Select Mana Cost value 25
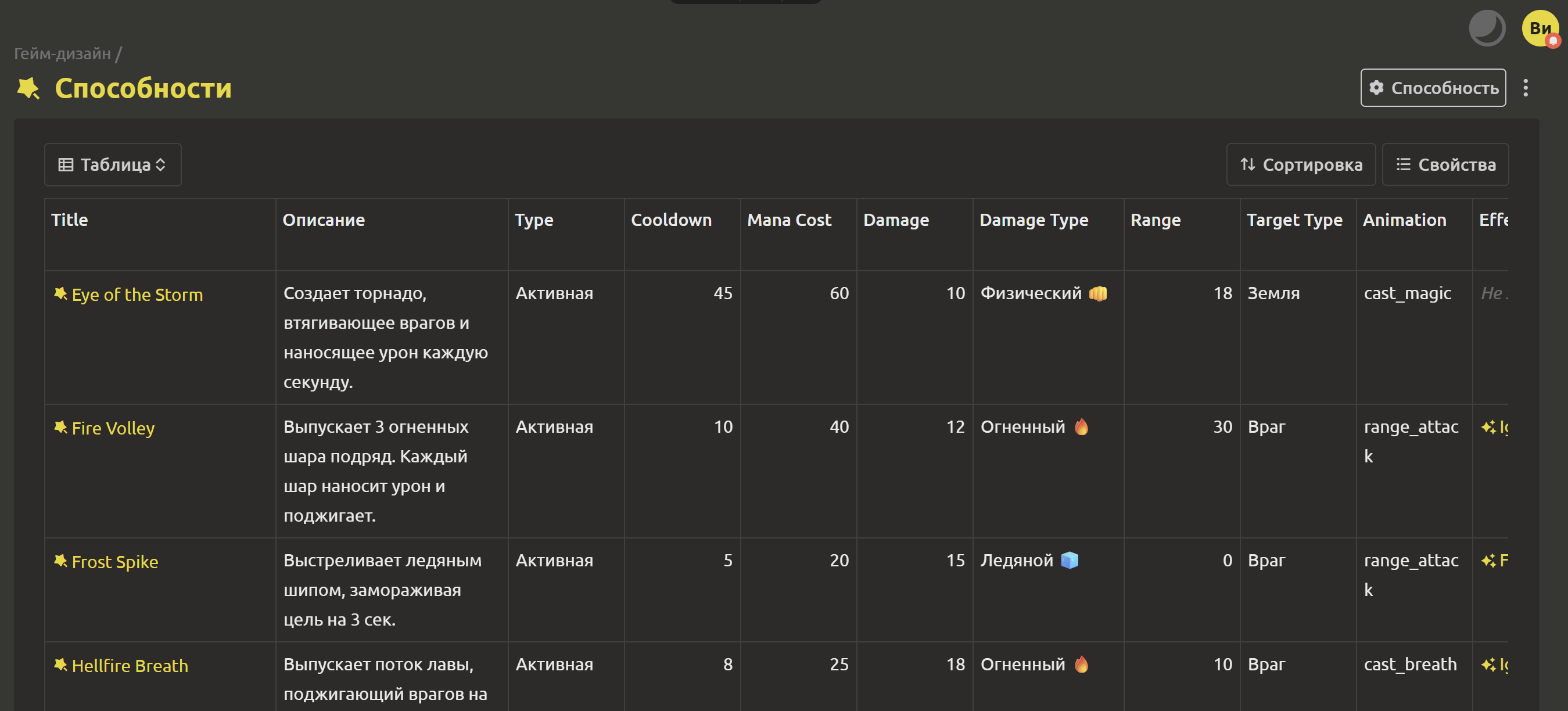Viewport: 1568px width, 711px height. click(x=839, y=664)
